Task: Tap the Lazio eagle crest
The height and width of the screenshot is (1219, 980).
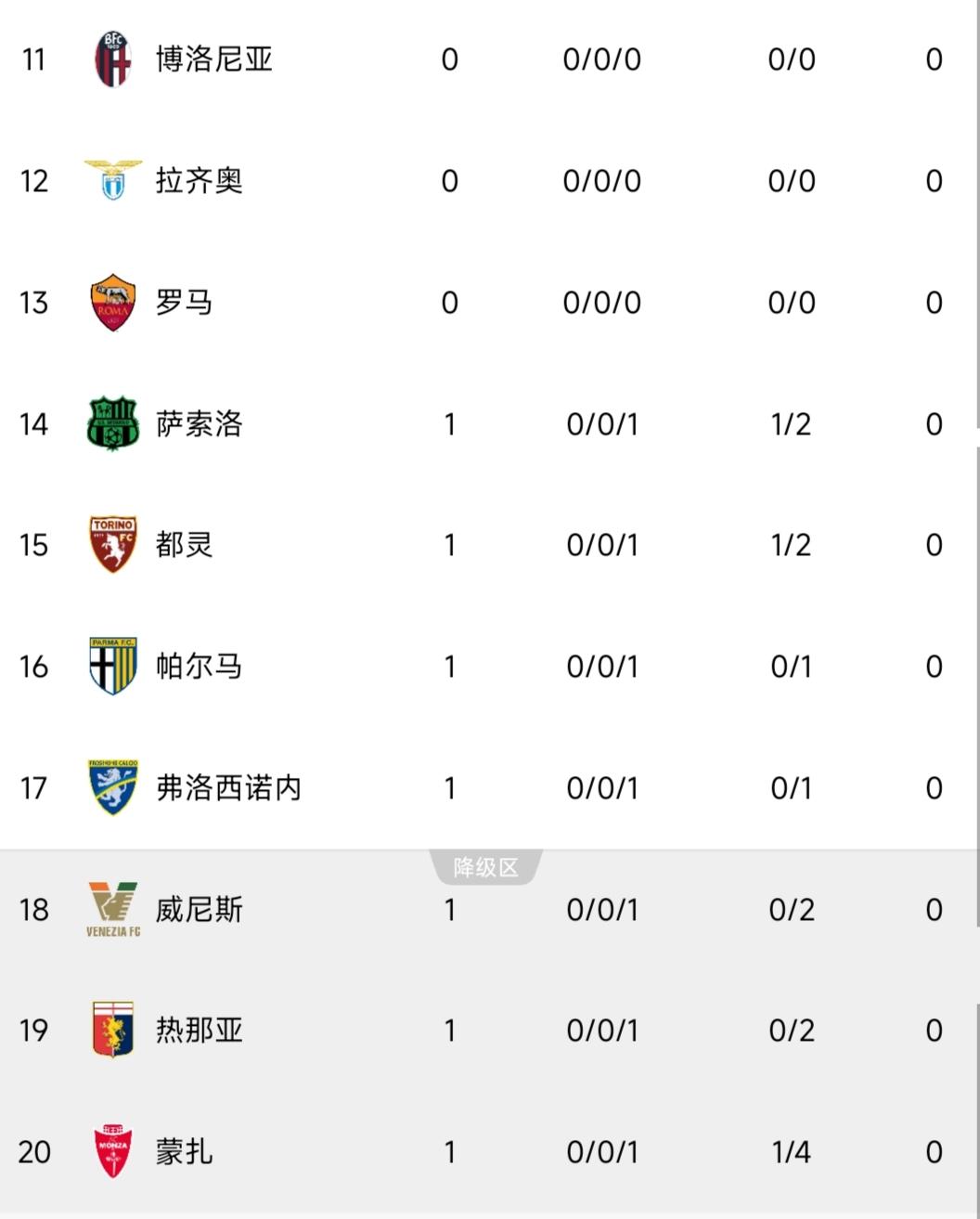Action: 113,180
